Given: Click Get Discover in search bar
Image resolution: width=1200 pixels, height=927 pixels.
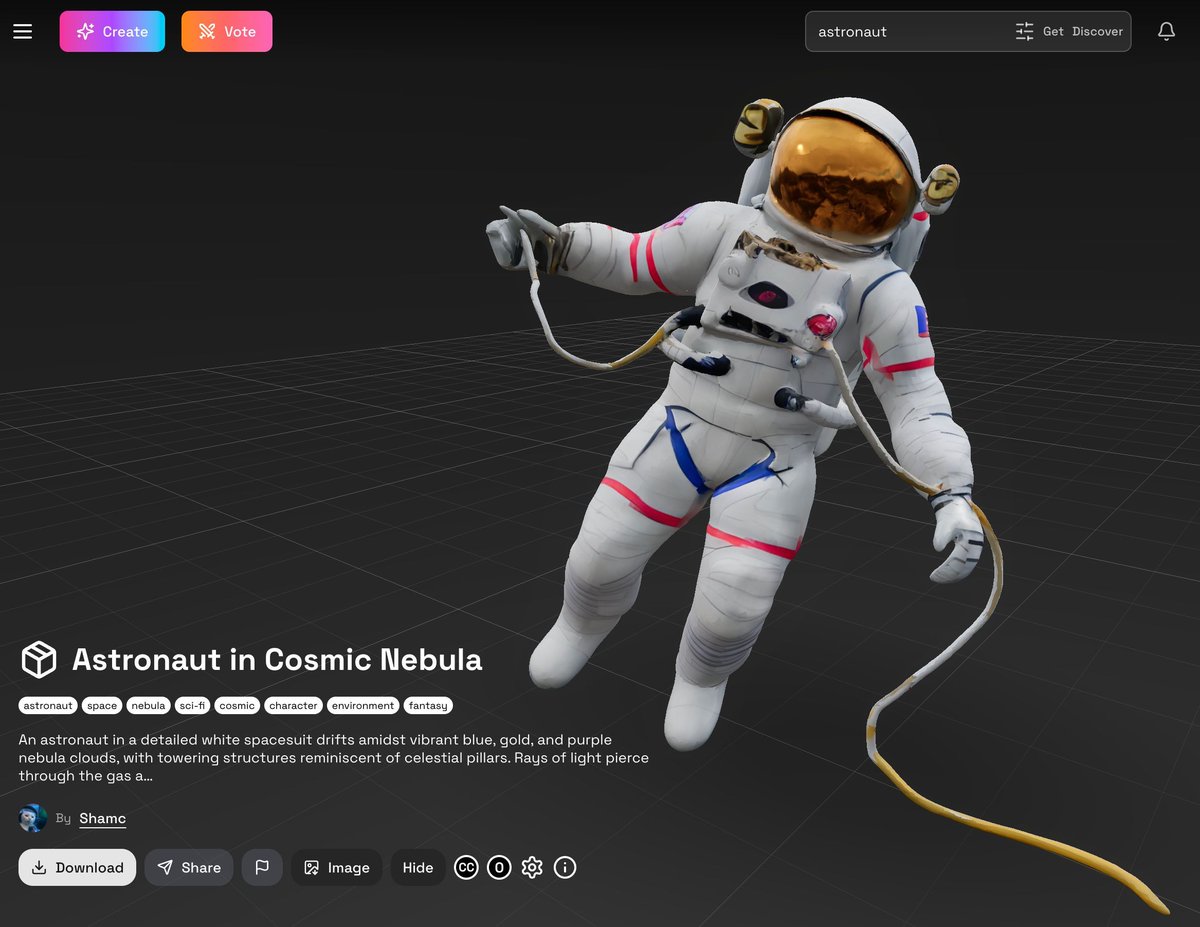Looking at the screenshot, I should (x=1083, y=31).
